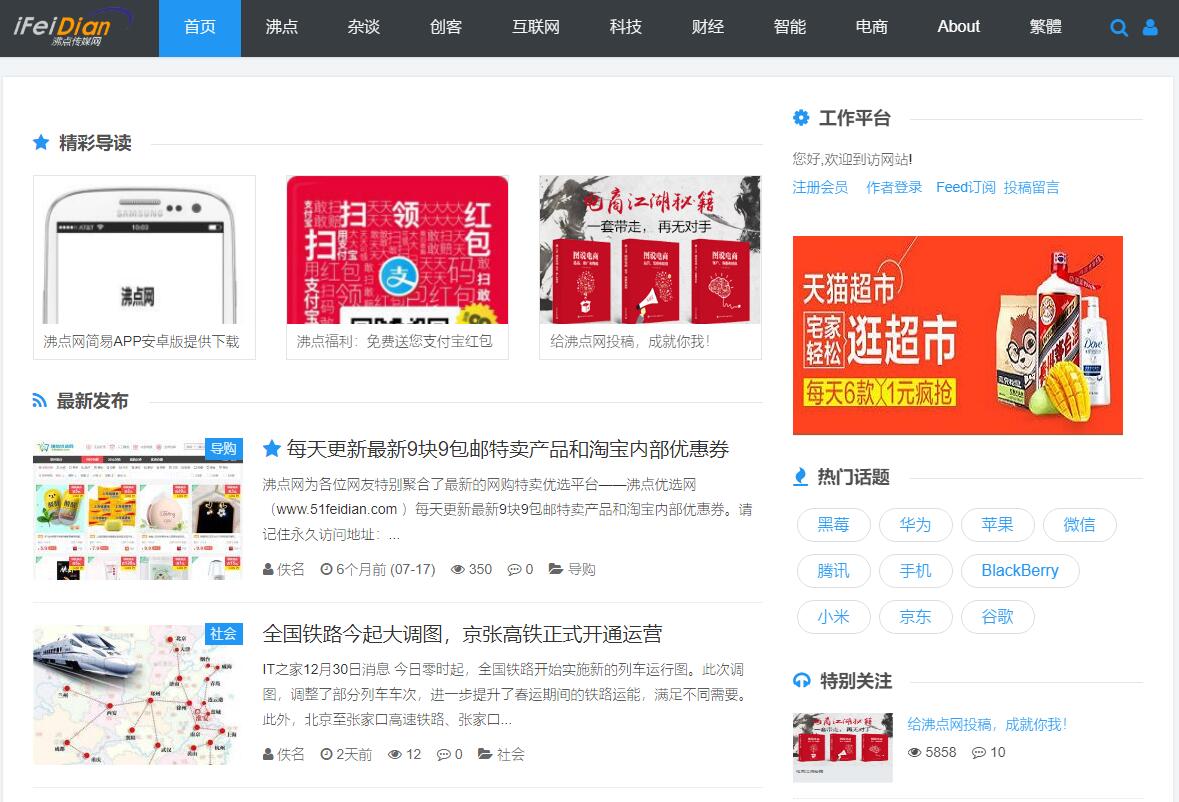
Task: Select the 黑莓 hot topic tag
Action: pyautogui.click(x=834, y=525)
